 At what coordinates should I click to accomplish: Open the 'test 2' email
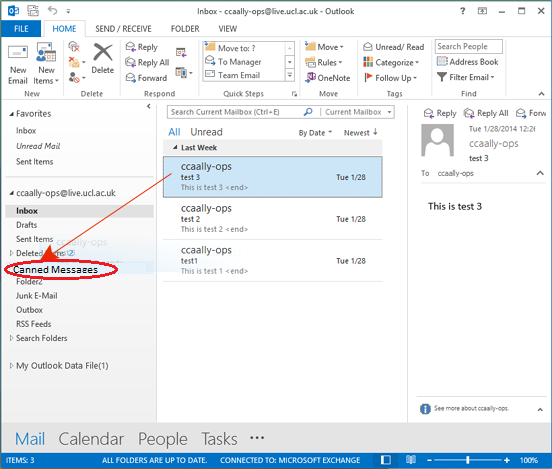272,219
